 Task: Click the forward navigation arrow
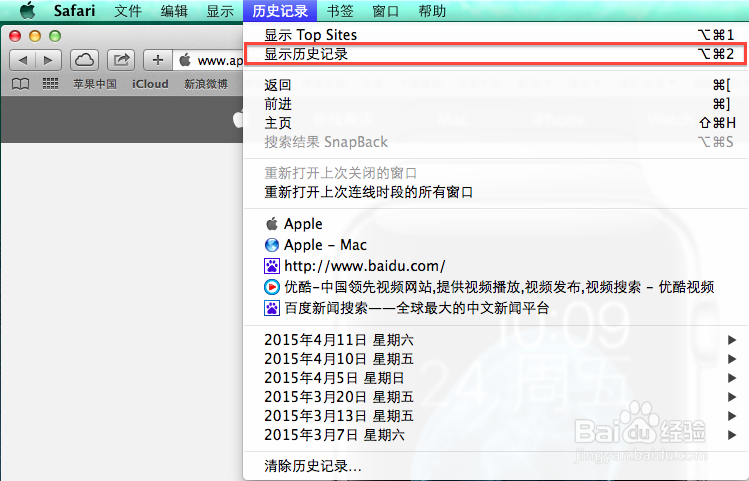48,60
